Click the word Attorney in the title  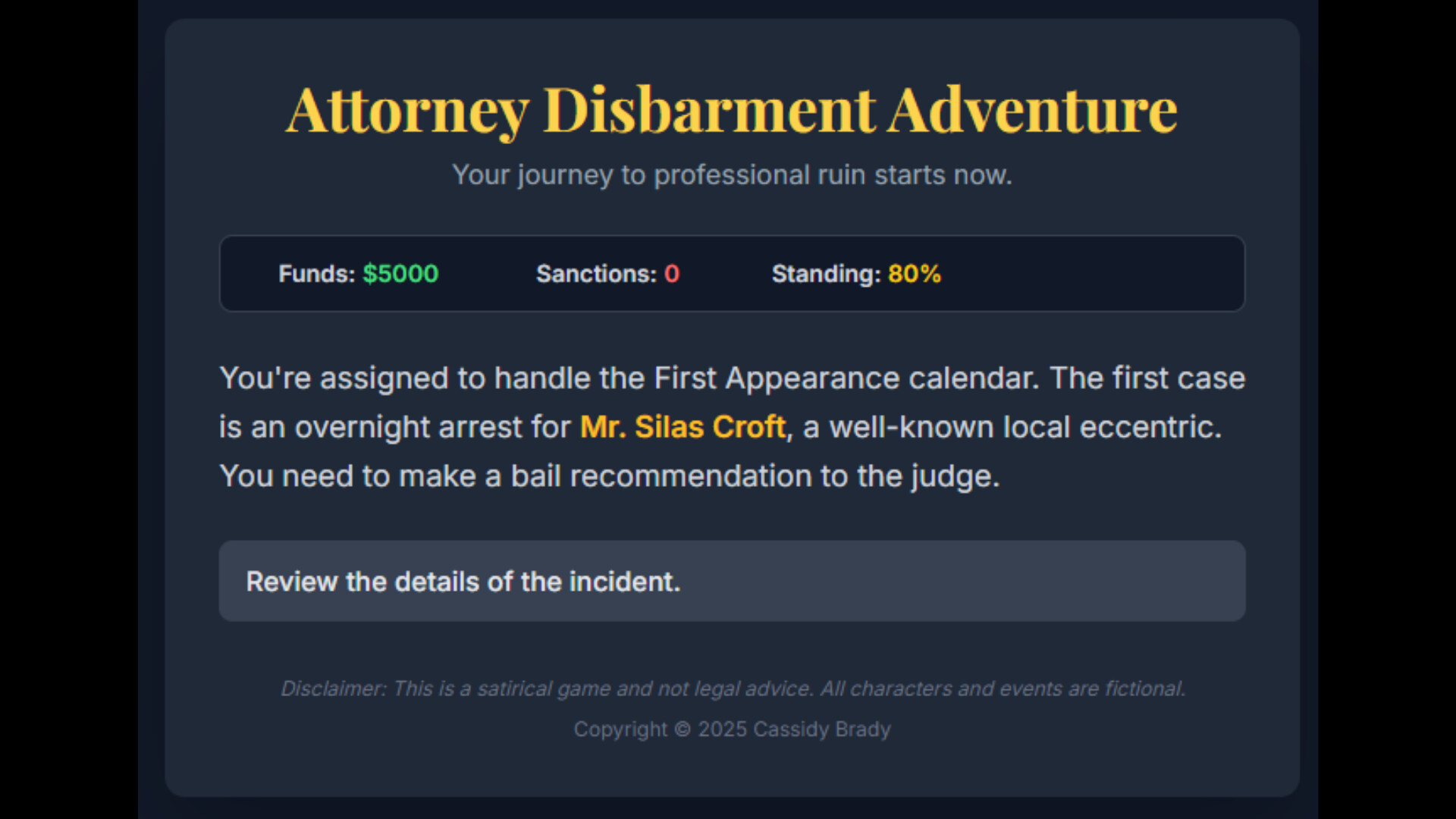pyautogui.click(x=407, y=110)
